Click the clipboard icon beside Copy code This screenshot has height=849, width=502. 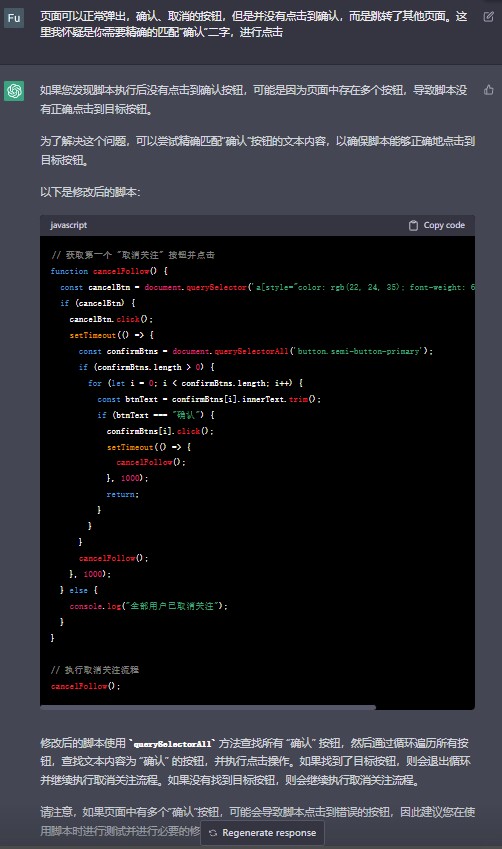[x=413, y=225]
